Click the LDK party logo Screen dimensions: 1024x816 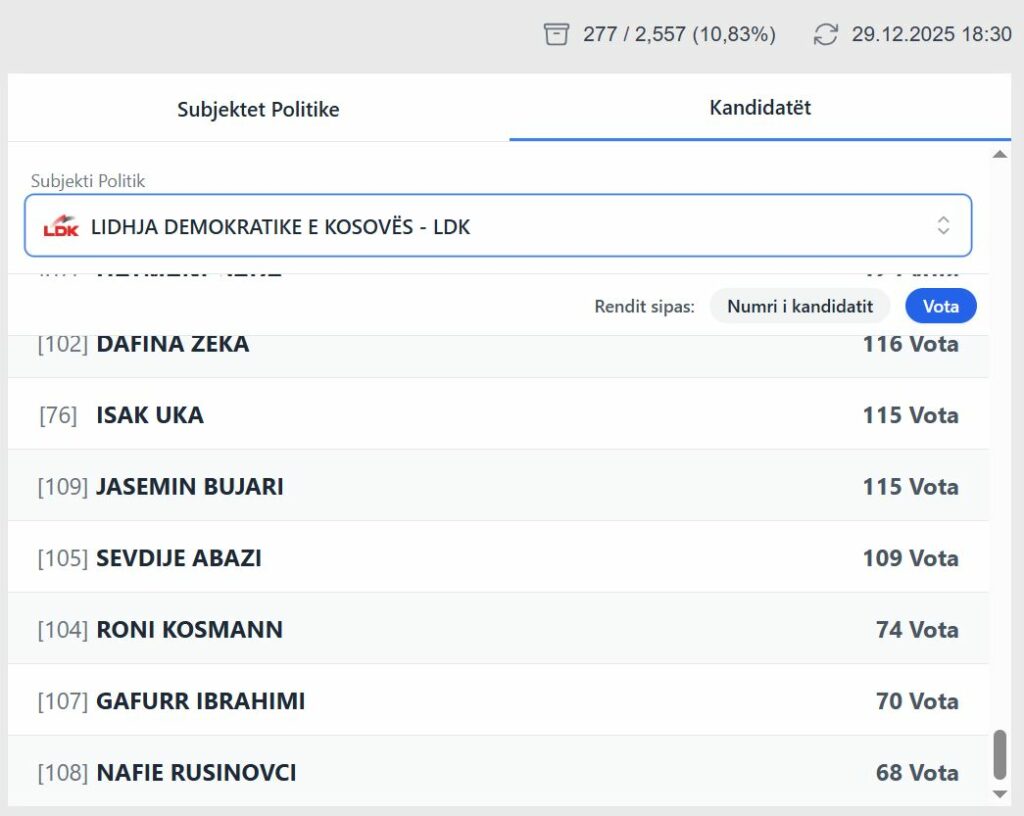tap(61, 226)
